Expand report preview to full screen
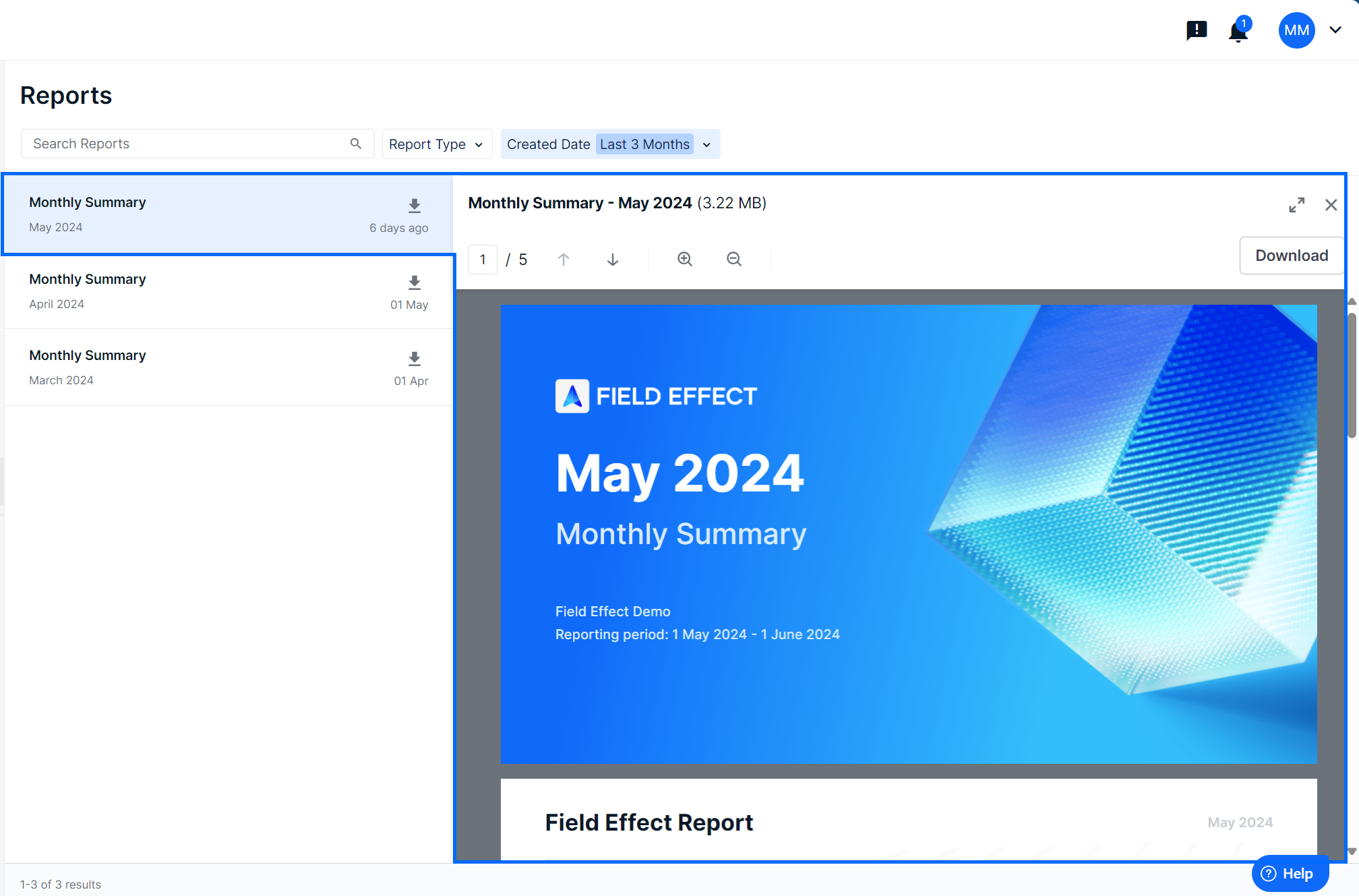Image resolution: width=1359 pixels, height=896 pixels. click(x=1296, y=205)
